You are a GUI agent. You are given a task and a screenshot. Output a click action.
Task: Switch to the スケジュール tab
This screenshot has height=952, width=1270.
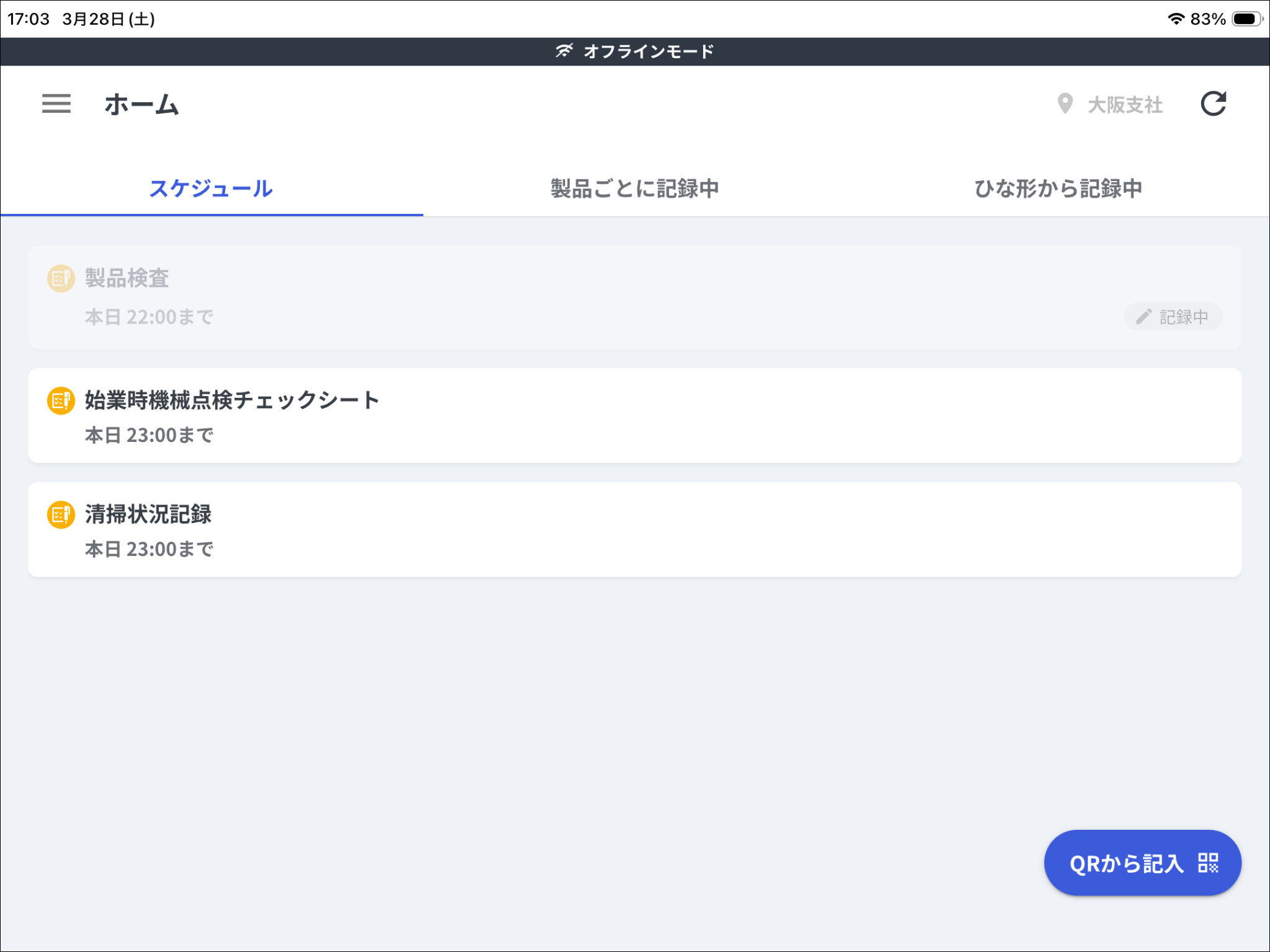point(211,188)
